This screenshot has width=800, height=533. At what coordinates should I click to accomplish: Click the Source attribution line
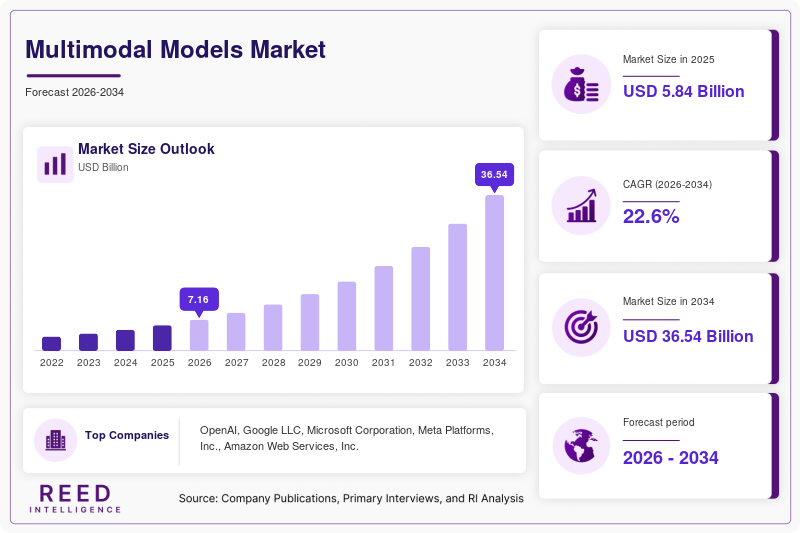351,498
